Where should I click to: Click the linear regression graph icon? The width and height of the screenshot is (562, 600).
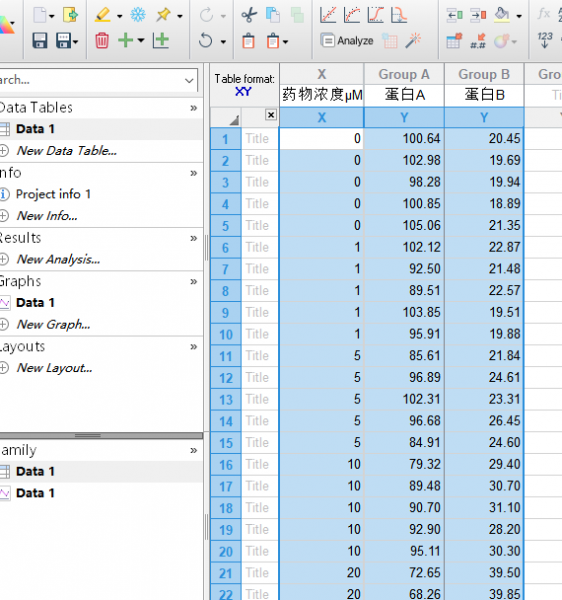(x=328, y=15)
